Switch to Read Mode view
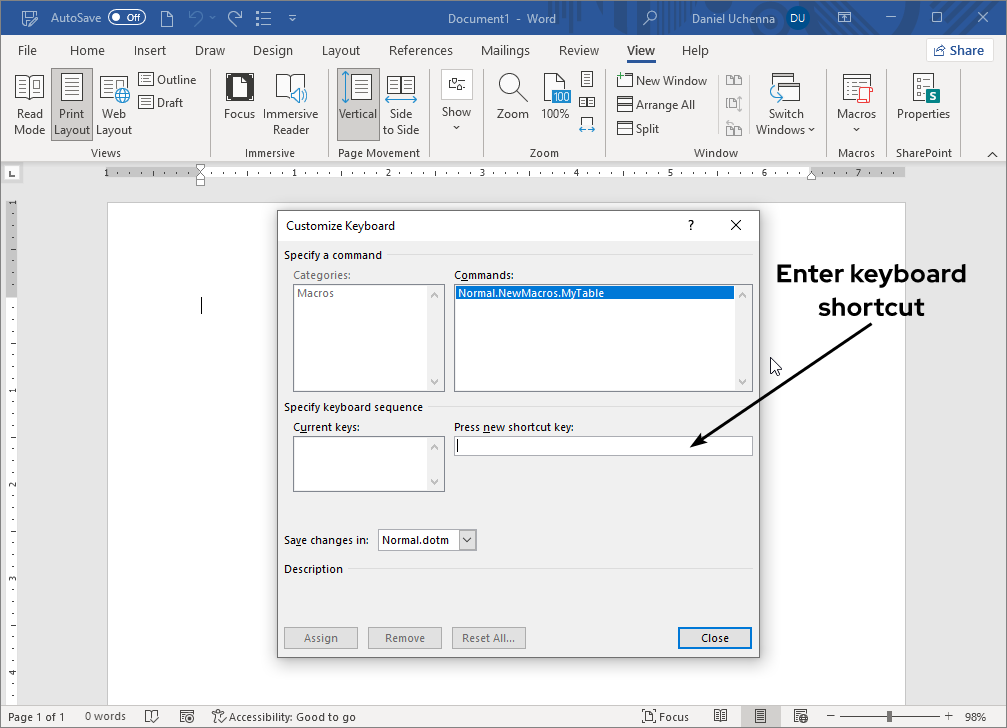1007x728 pixels. 29,103
